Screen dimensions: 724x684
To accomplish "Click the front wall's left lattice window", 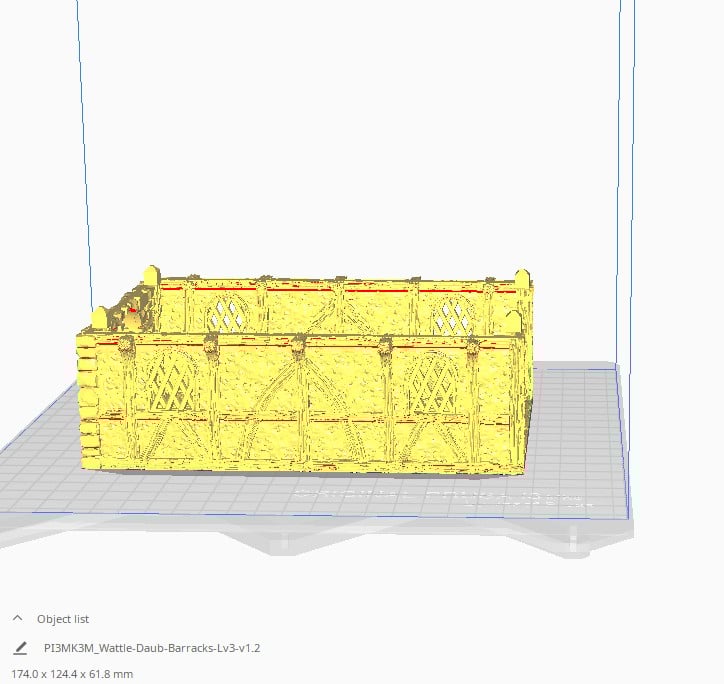I will [x=172, y=382].
